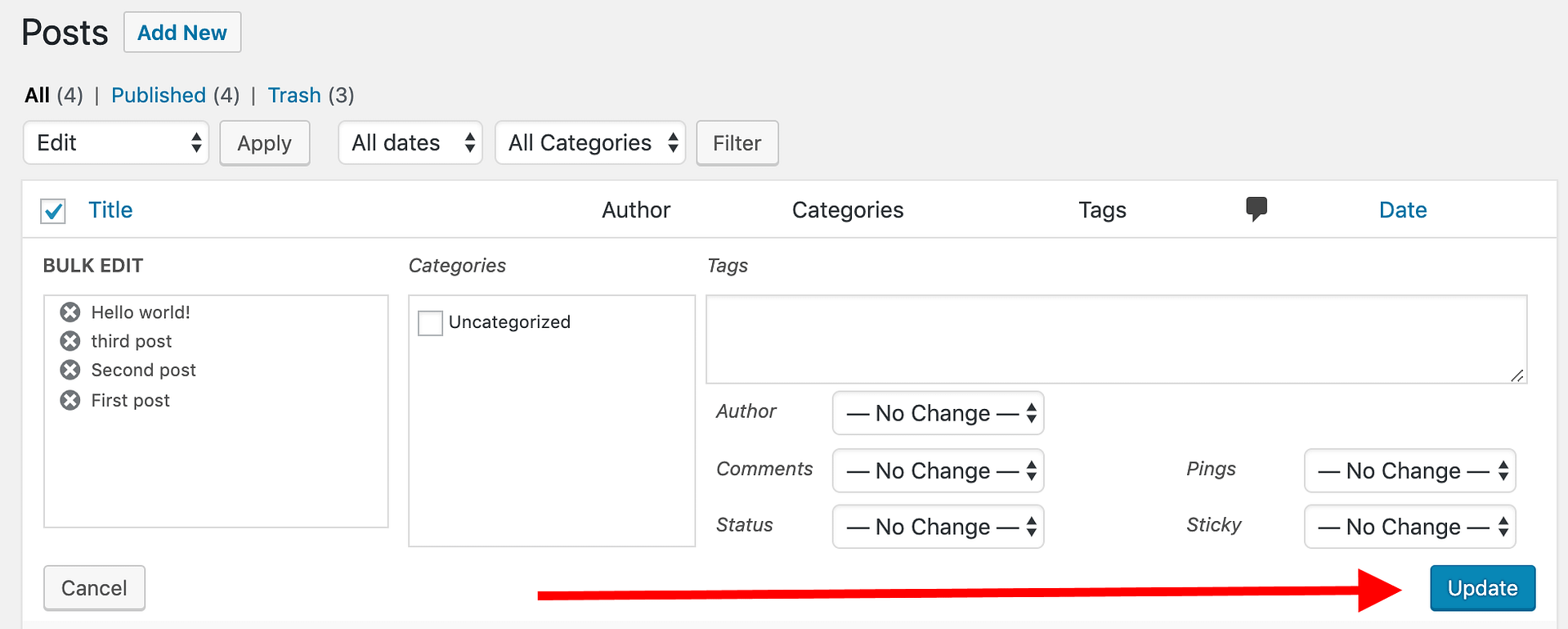
Task: Sort posts by the Date column
Action: pyautogui.click(x=1402, y=210)
